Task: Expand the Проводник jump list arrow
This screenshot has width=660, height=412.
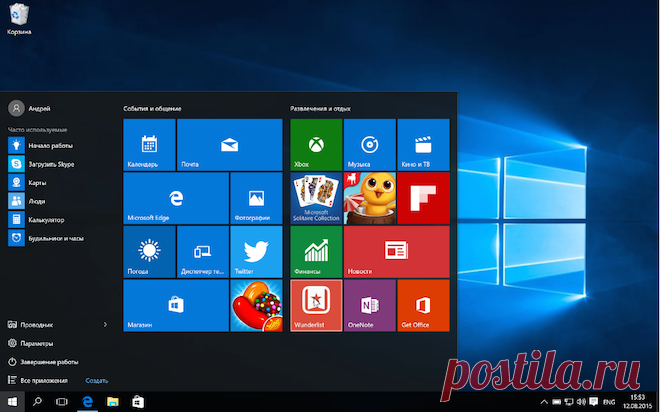Action: pos(105,324)
